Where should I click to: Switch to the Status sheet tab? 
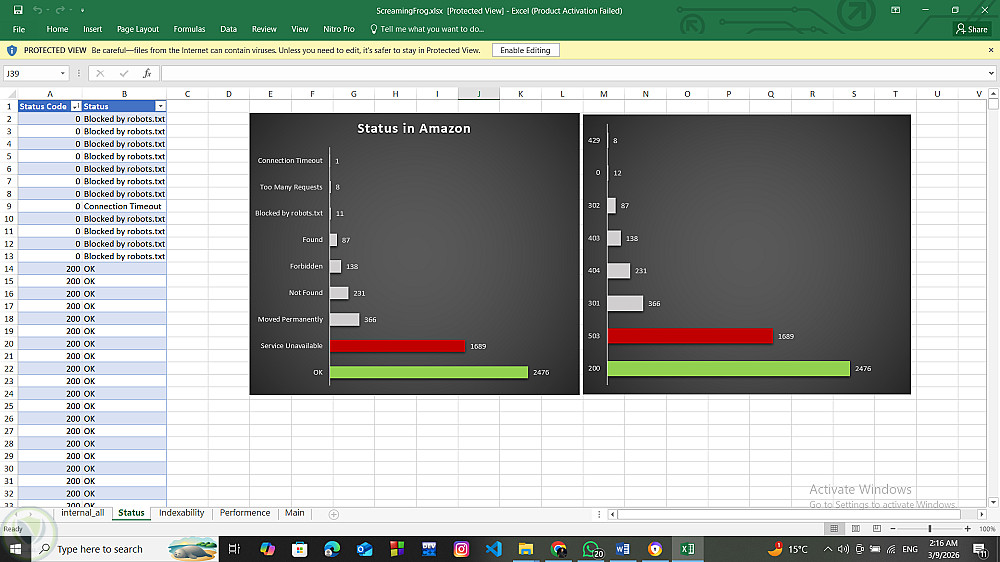[x=131, y=513]
